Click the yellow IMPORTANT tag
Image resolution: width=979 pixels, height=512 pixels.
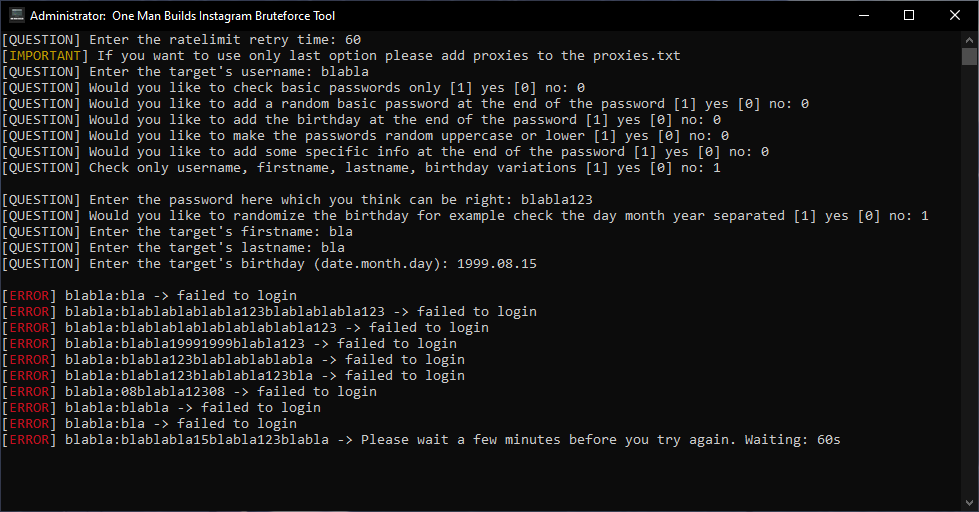point(45,56)
